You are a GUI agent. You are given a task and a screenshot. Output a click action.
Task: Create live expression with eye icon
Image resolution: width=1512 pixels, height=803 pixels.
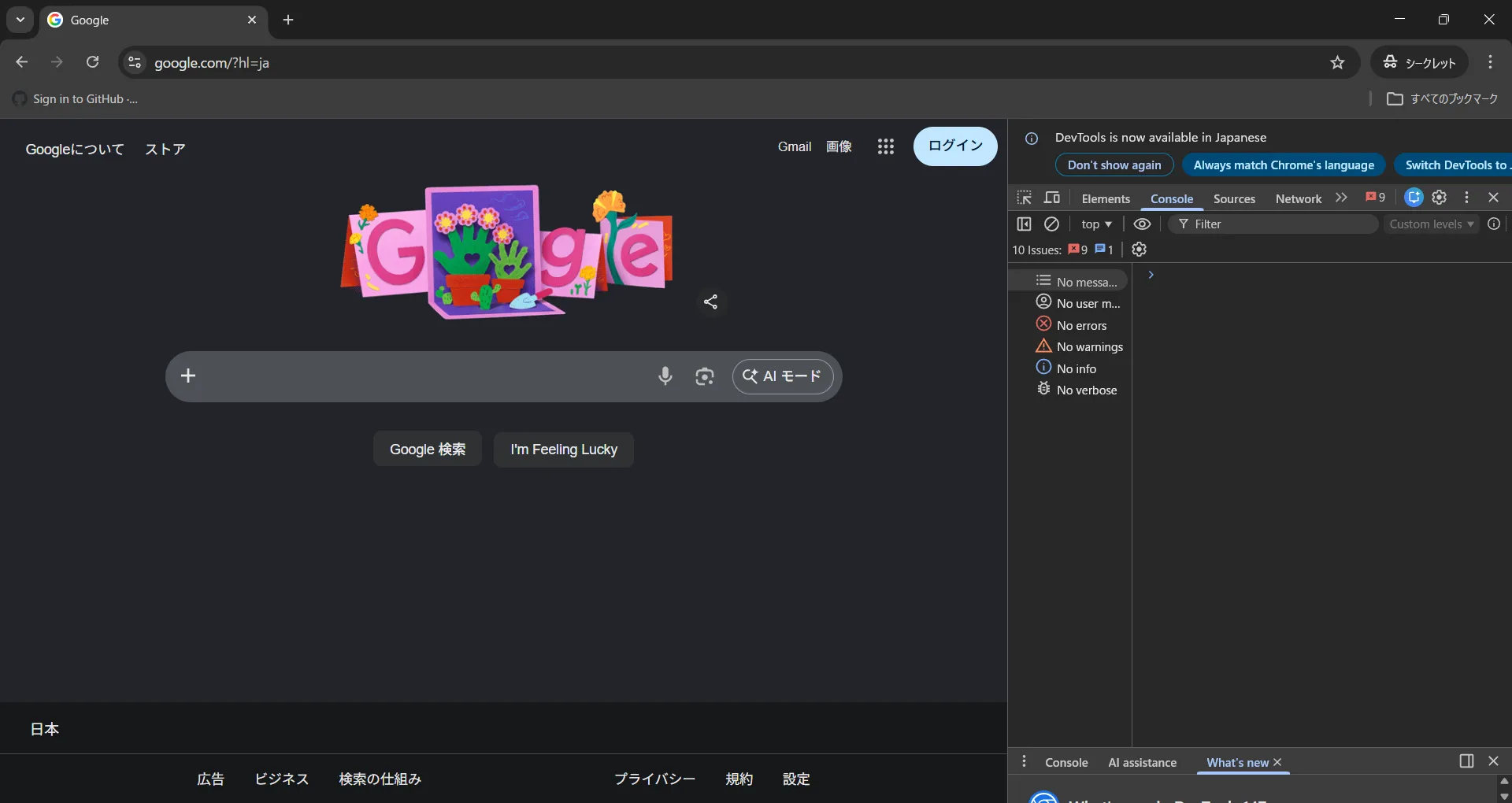click(x=1142, y=224)
